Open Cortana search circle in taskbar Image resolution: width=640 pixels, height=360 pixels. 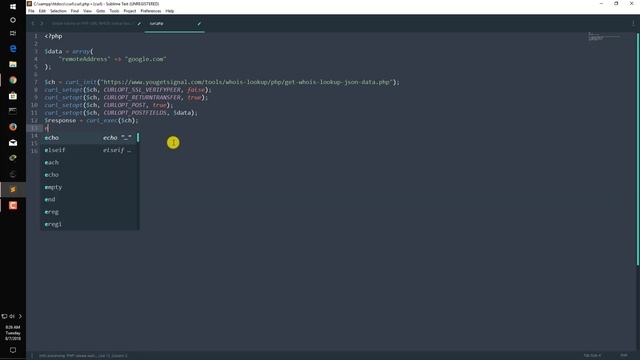pos(13,20)
